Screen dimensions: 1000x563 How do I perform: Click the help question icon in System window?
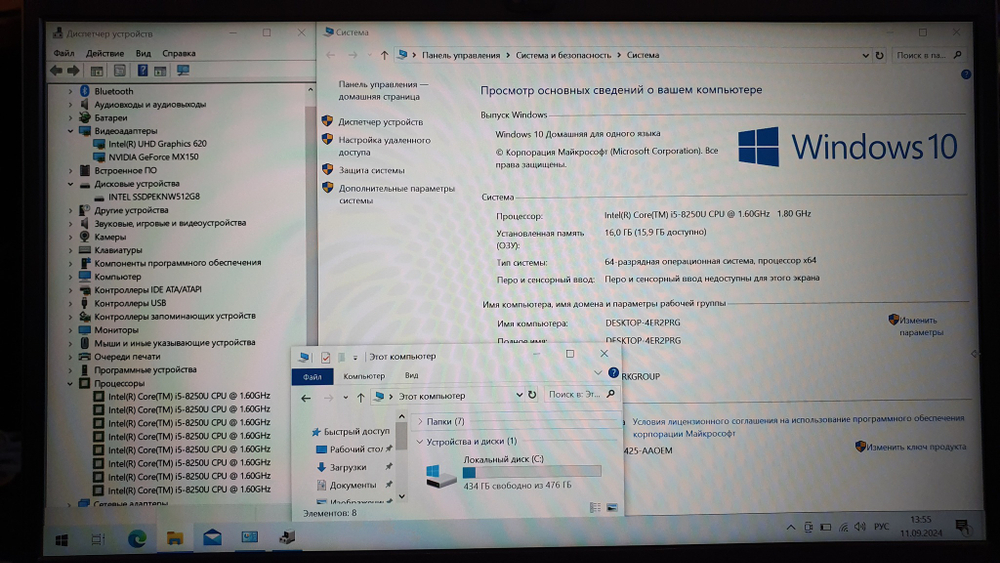click(x=966, y=75)
